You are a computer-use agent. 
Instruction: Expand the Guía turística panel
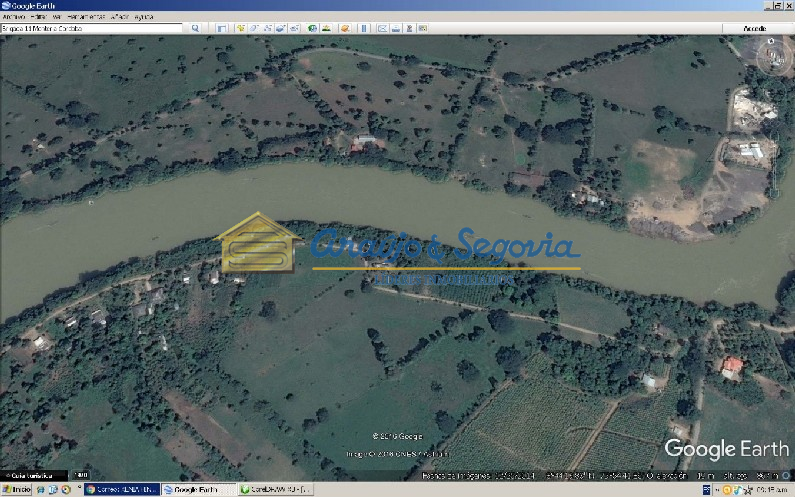[32, 475]
